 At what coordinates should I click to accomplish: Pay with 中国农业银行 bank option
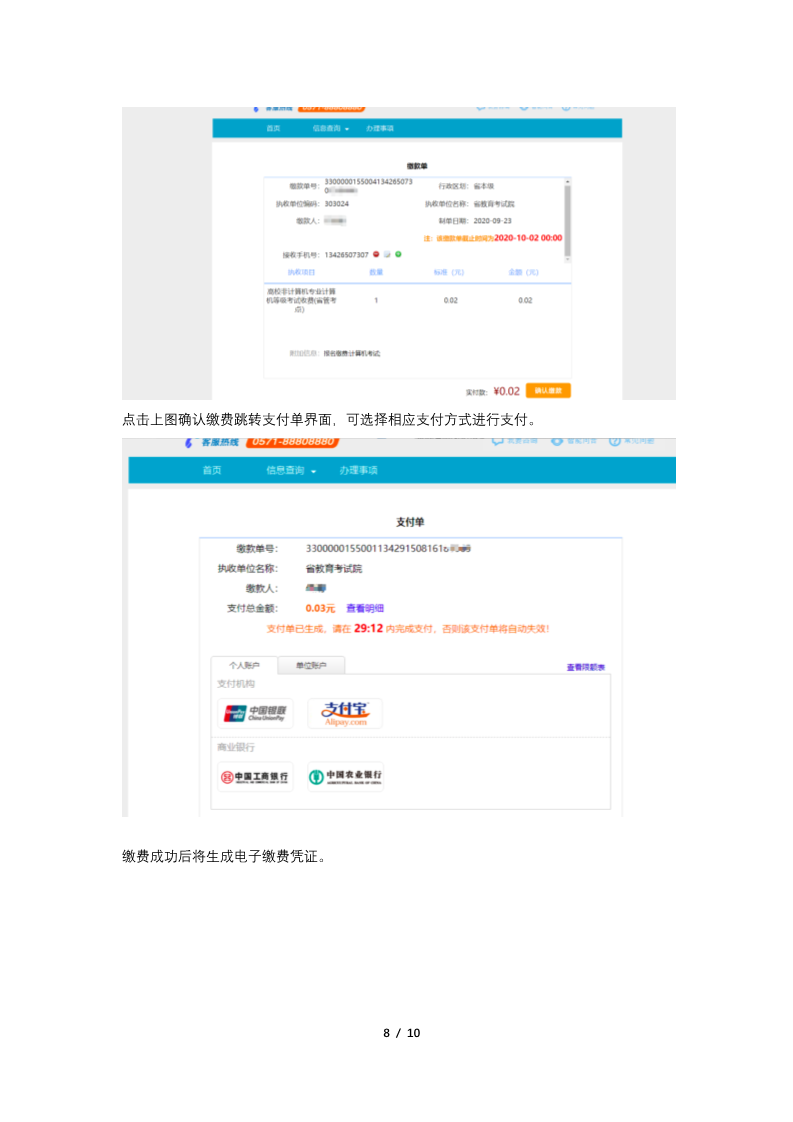point(345,777)
